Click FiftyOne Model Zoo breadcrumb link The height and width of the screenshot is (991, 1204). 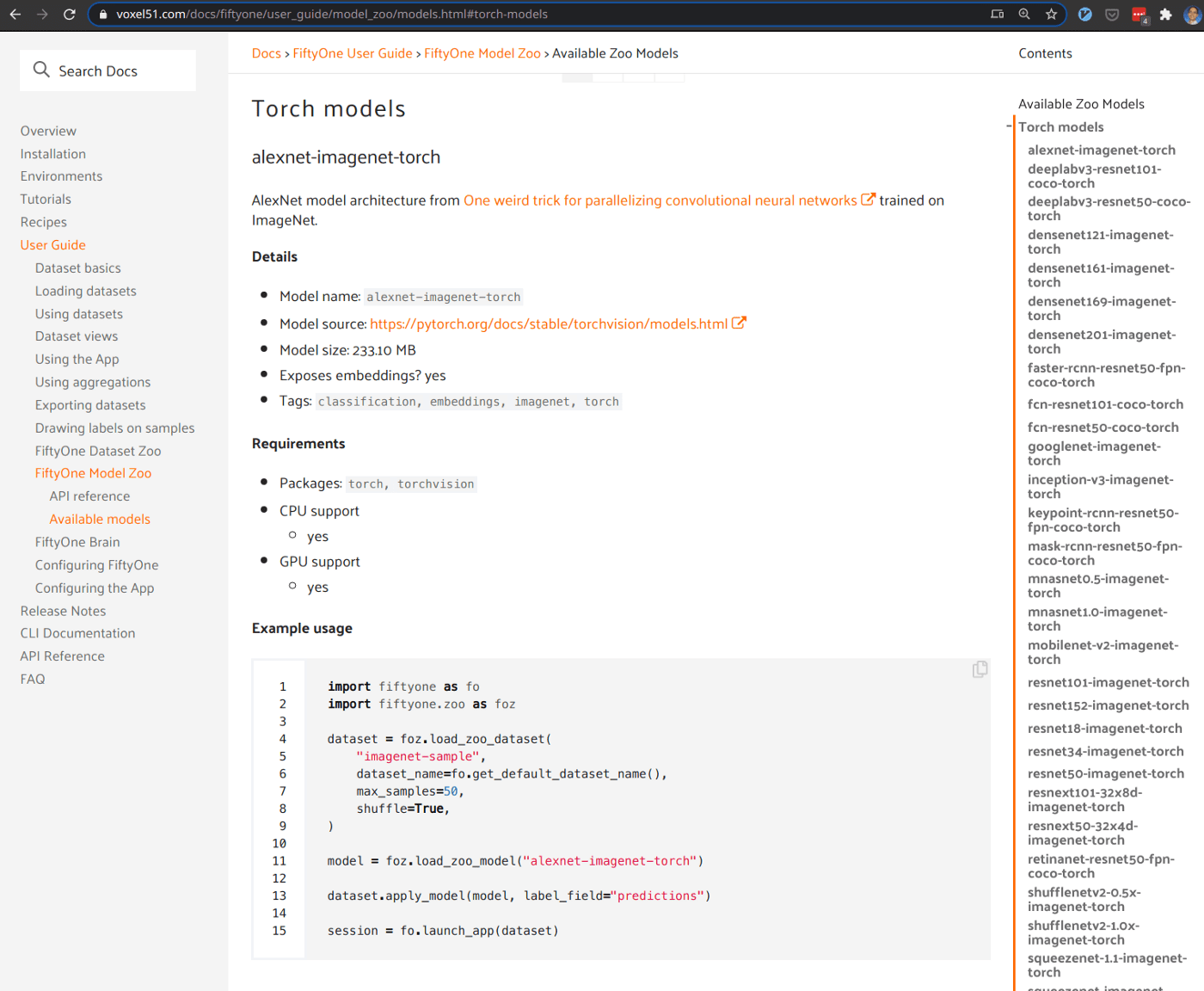tap(482, 53)
